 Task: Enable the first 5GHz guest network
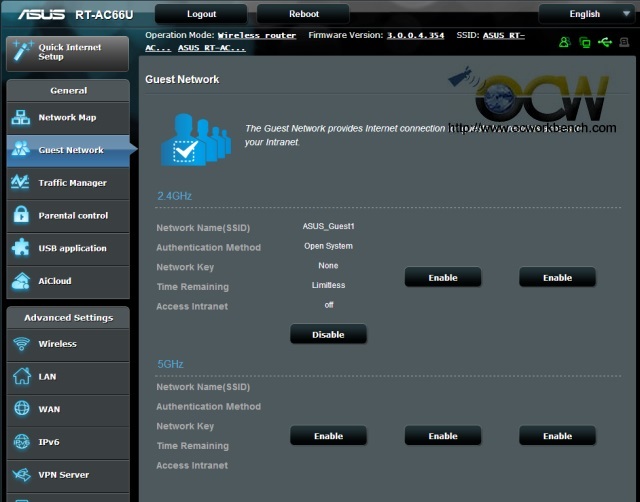tap(328, 436)
